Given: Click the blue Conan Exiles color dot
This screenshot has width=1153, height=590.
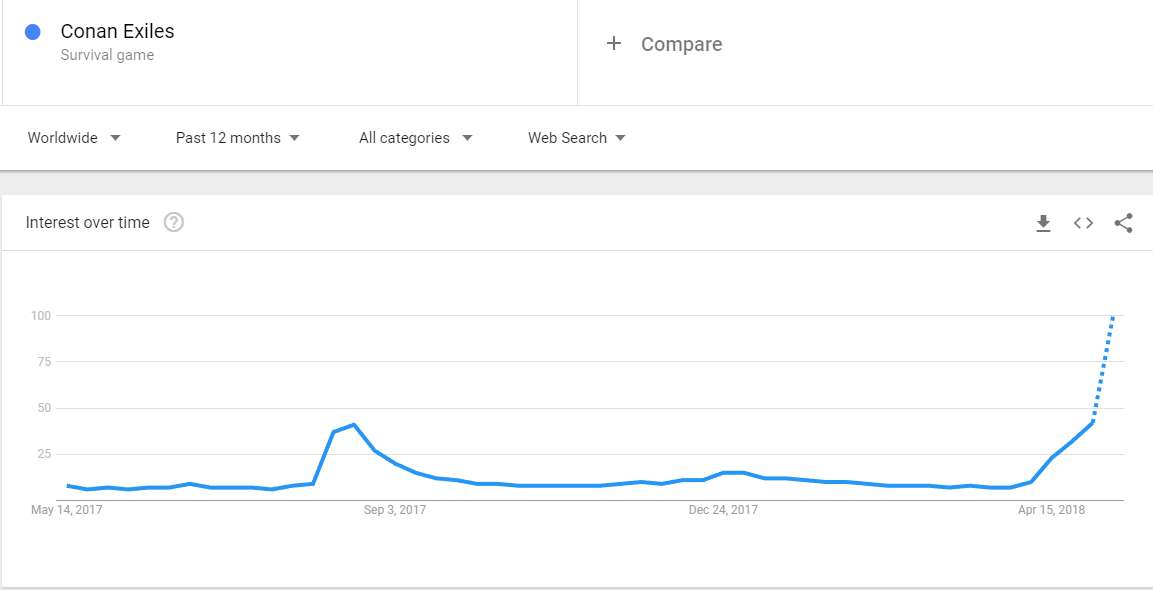Looking at the screenshot, I should click(32, 32).
